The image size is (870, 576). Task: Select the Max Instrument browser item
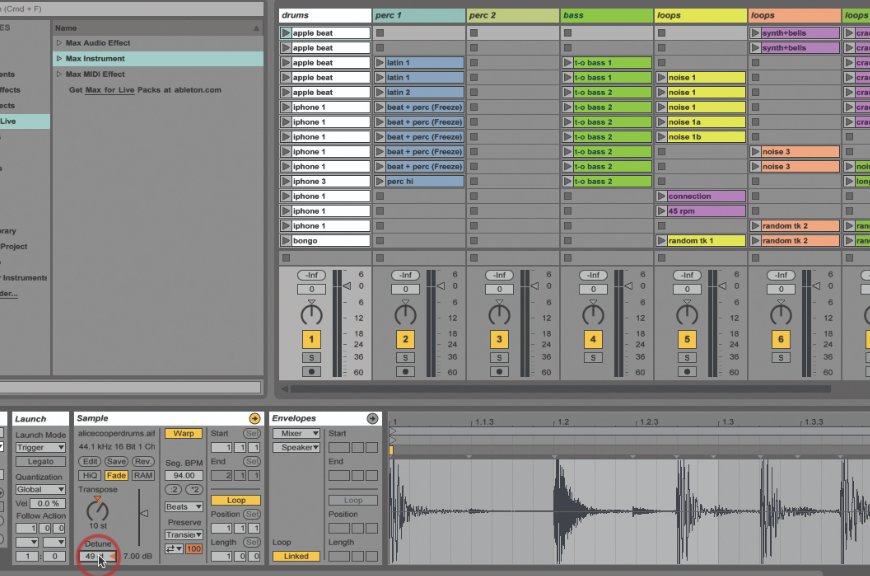94,59
